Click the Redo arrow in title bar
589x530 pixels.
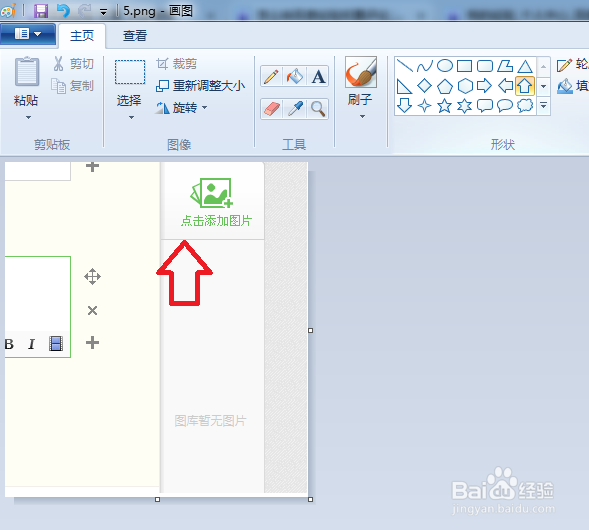tap(85, 11)
